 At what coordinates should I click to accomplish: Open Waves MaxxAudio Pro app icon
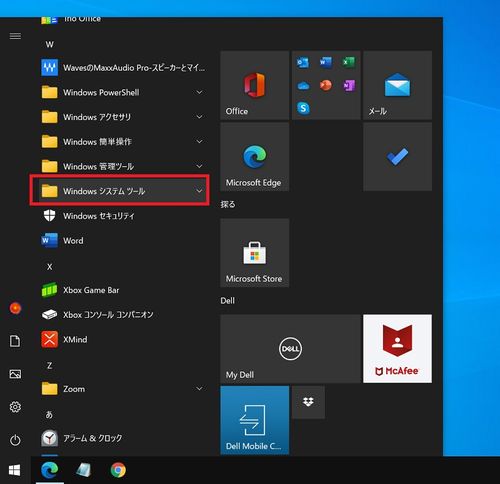click(49, 68)
